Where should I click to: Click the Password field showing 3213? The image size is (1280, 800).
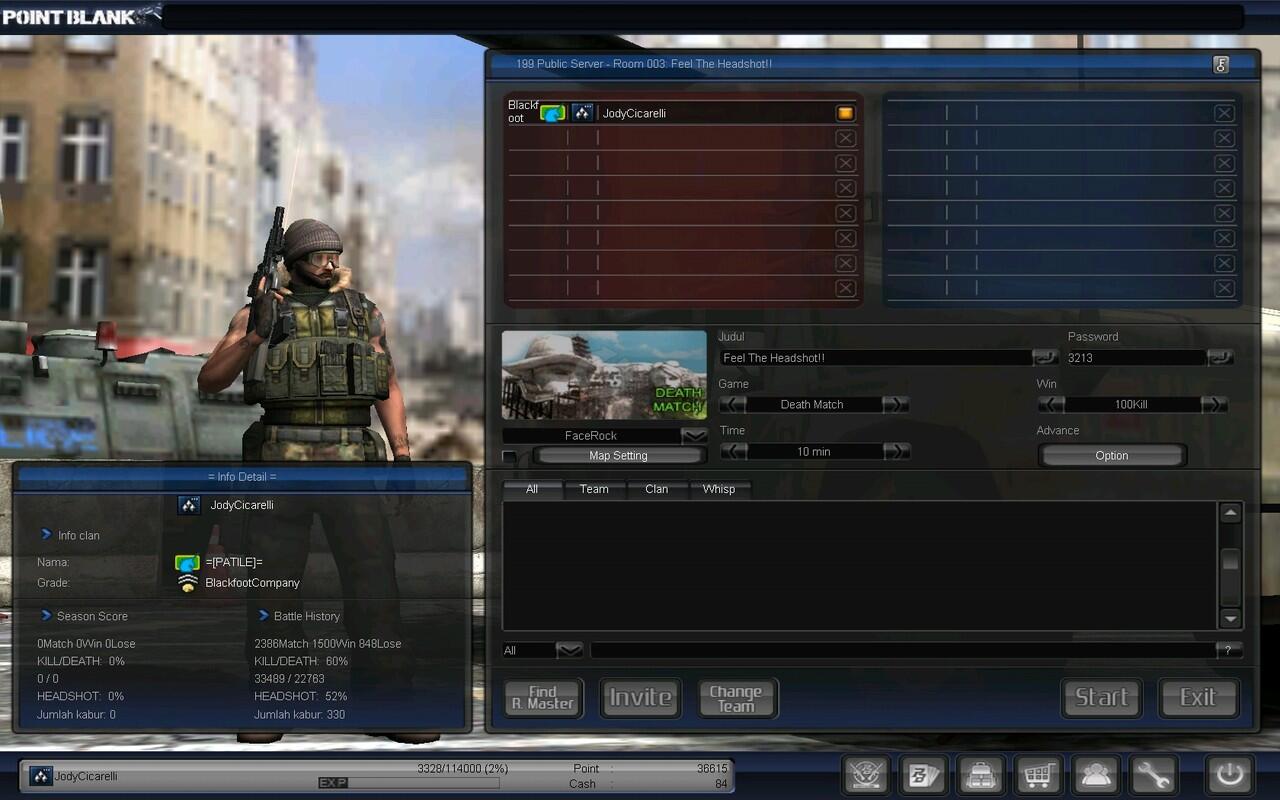(x=1135, y=357)
